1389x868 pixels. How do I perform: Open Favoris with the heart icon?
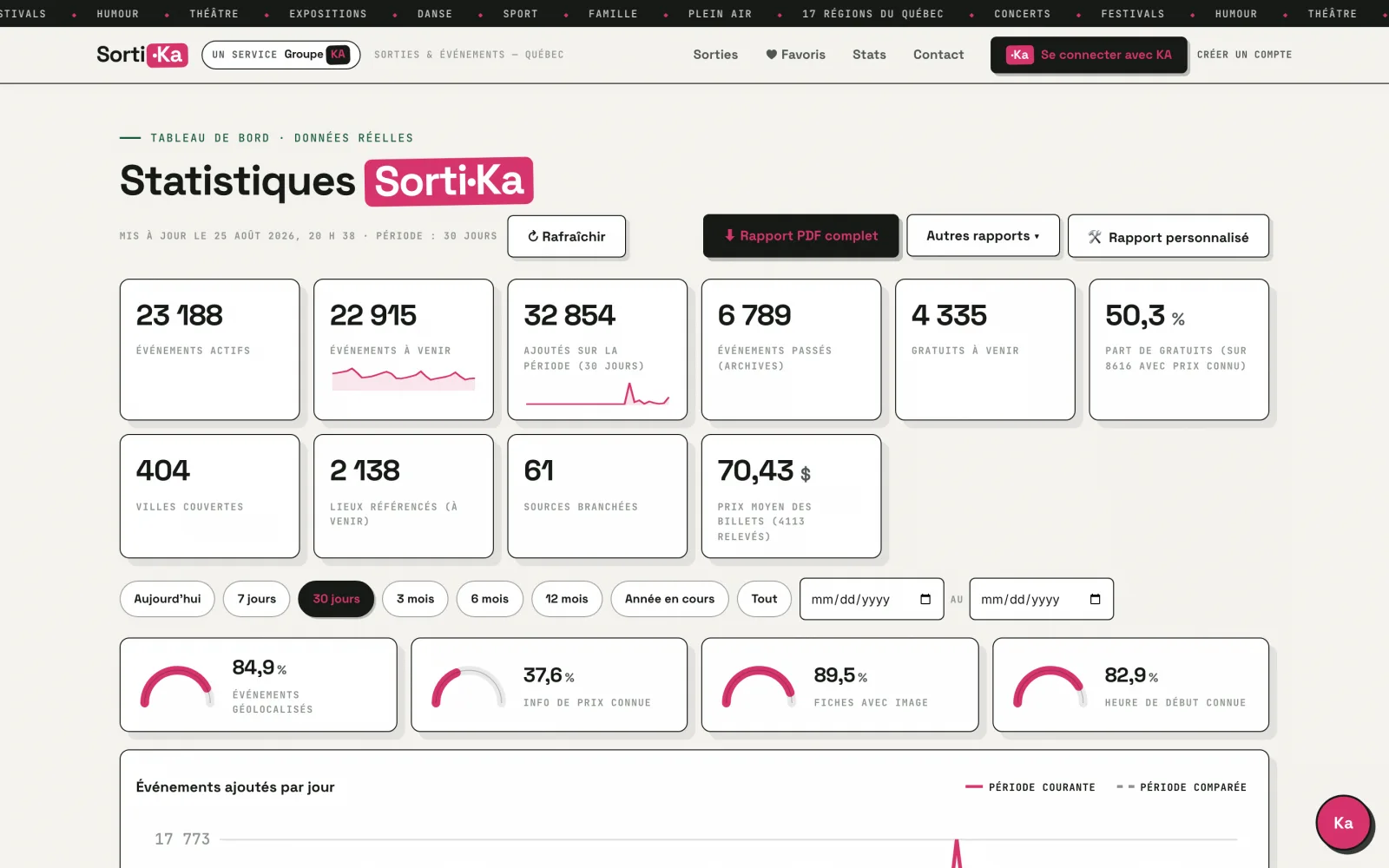pos(795,55)
